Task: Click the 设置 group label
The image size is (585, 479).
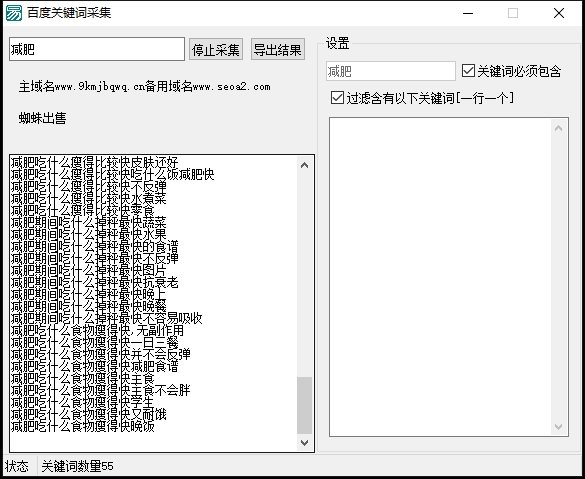Action: (338, 43)
